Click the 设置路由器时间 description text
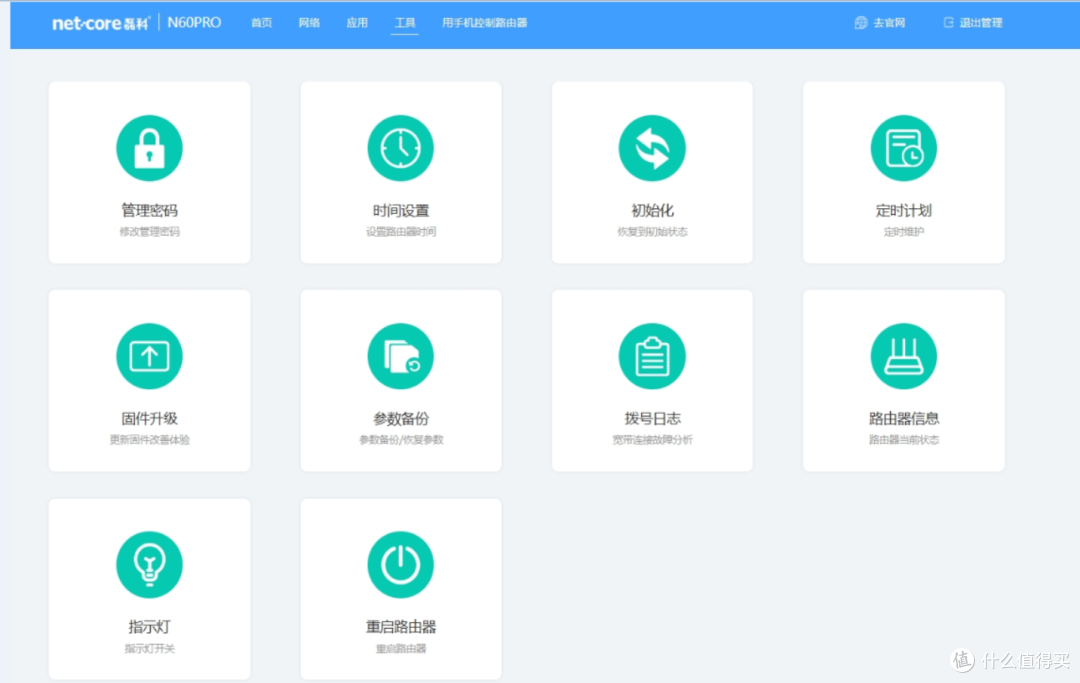The height and width of the screenshot is (683, 1080). tap(400, 231)
